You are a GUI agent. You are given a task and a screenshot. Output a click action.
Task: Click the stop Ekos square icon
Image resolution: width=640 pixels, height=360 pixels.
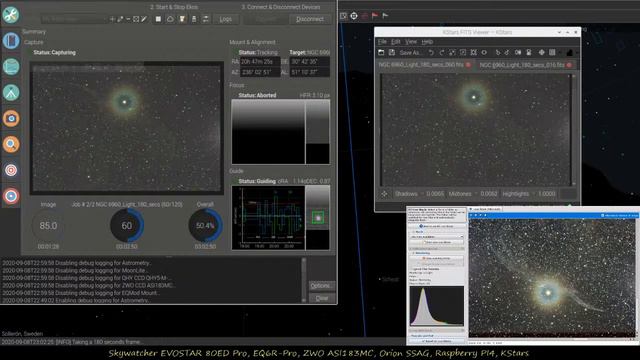tap(158, 19)
